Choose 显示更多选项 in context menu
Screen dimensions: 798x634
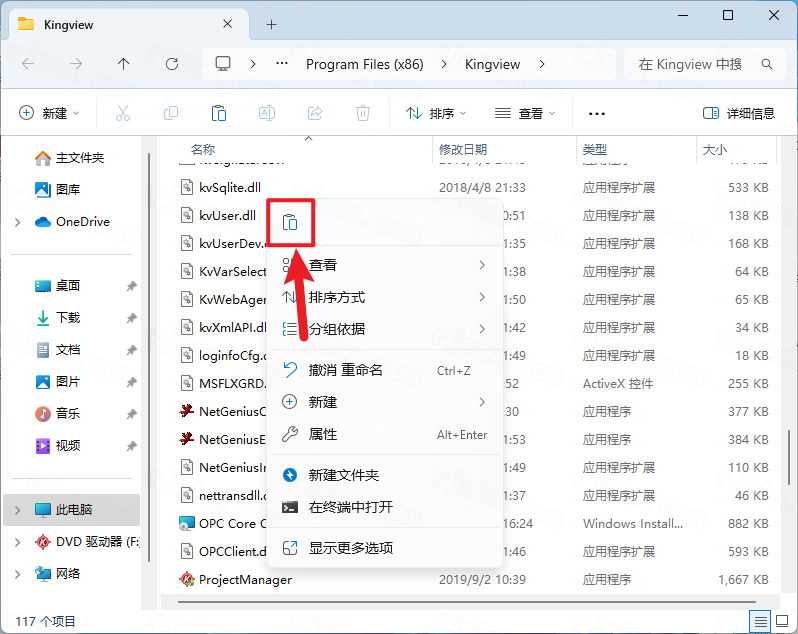[x=385, y=547]
